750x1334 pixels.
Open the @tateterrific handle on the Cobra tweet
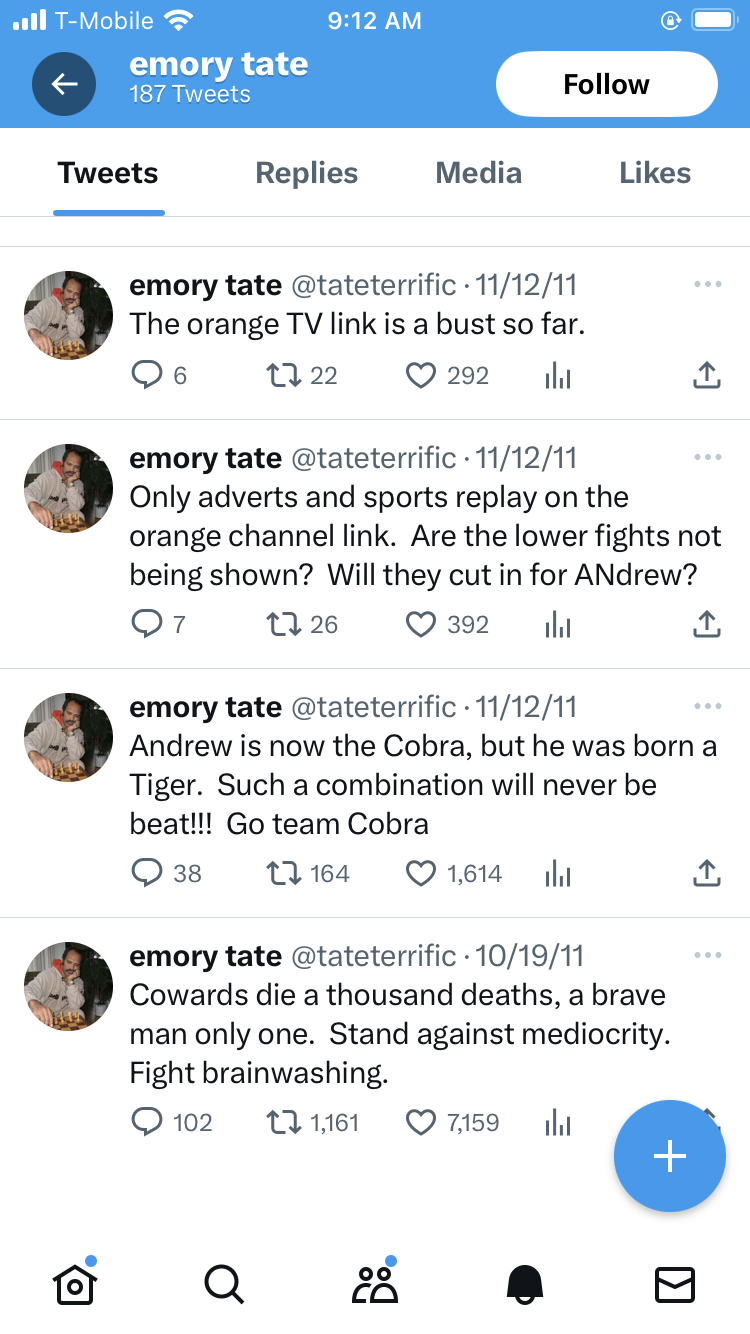(373, 707)
